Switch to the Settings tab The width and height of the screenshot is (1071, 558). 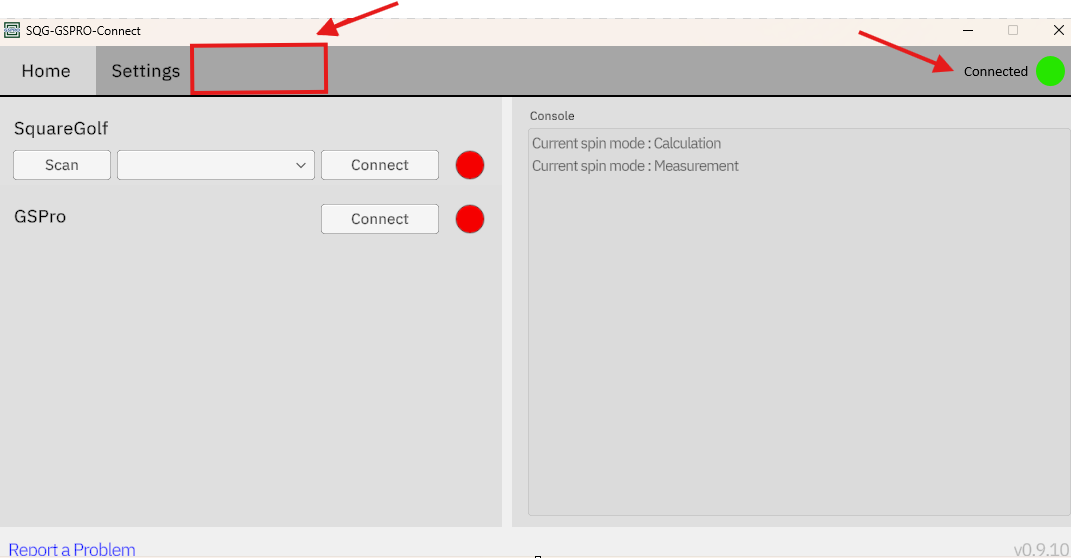click(145, 71)
